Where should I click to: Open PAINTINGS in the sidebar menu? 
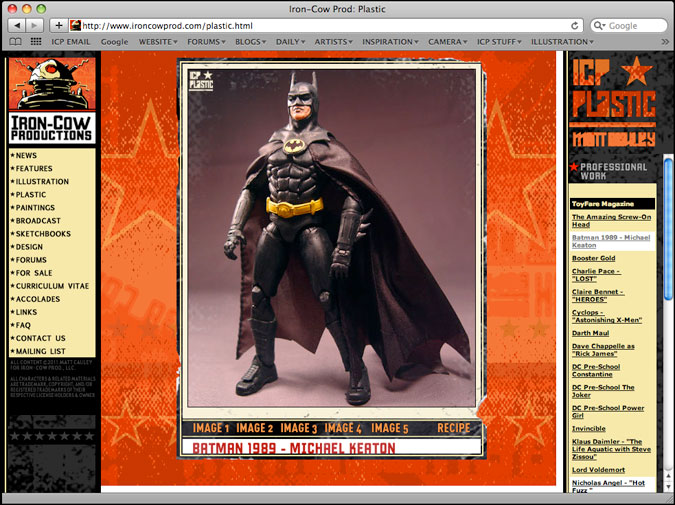tap(35, 208)
